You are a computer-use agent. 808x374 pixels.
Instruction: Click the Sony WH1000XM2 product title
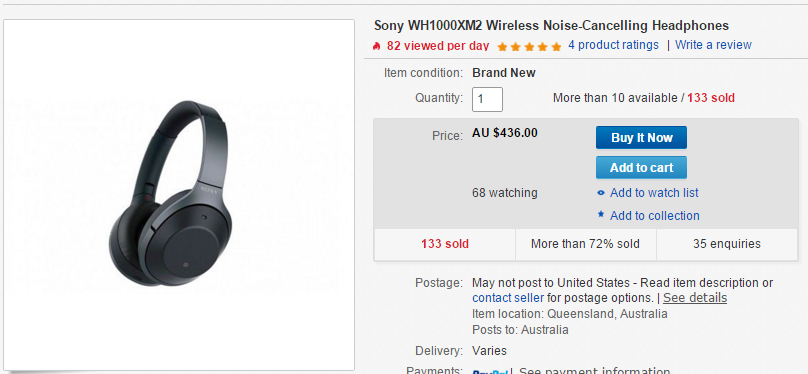(551, 25)
